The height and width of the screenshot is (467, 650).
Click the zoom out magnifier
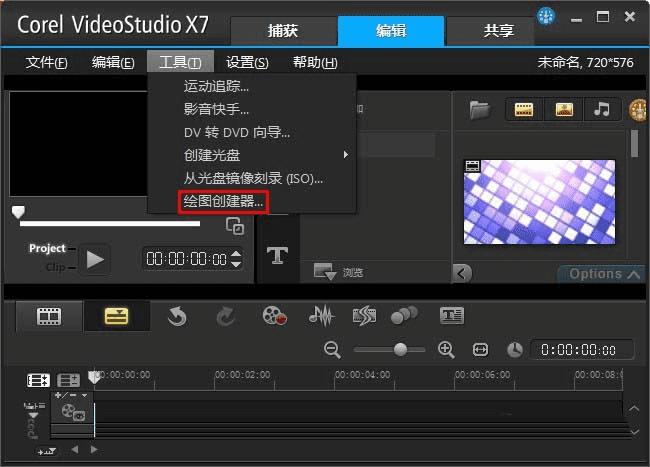coord(332,350)
